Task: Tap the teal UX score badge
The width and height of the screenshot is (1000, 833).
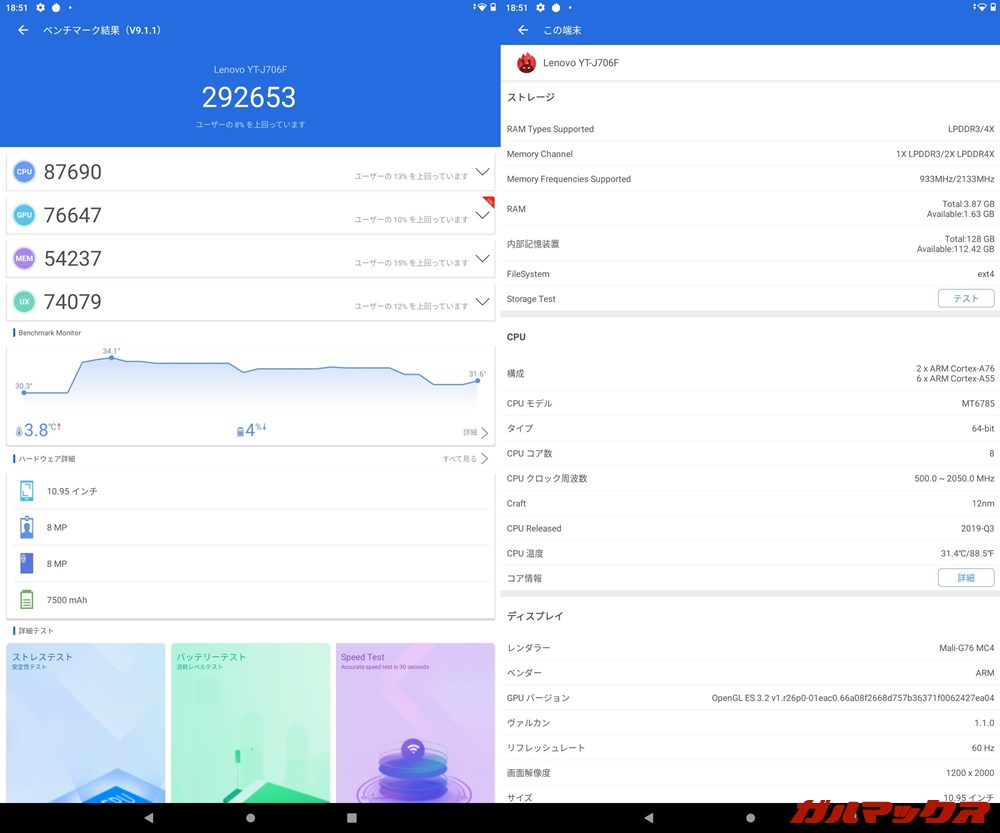Action: tap(24, 302)
